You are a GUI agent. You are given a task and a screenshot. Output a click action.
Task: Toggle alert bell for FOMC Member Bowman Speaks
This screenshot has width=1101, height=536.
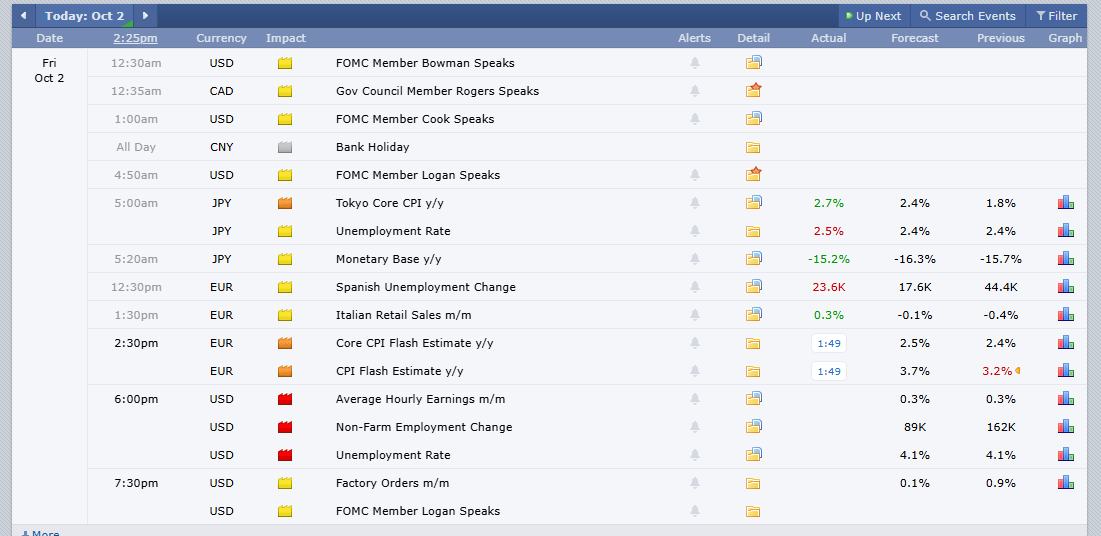tap(695, 63)
